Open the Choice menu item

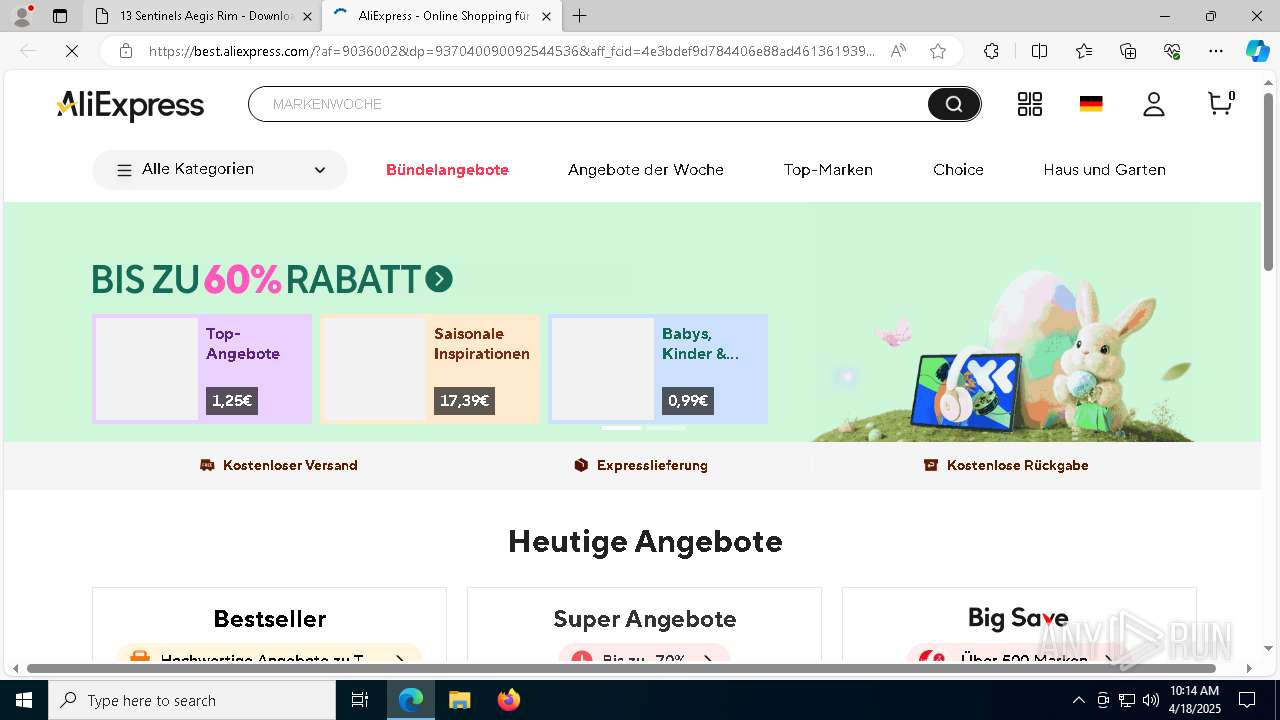tap(958, 170)
